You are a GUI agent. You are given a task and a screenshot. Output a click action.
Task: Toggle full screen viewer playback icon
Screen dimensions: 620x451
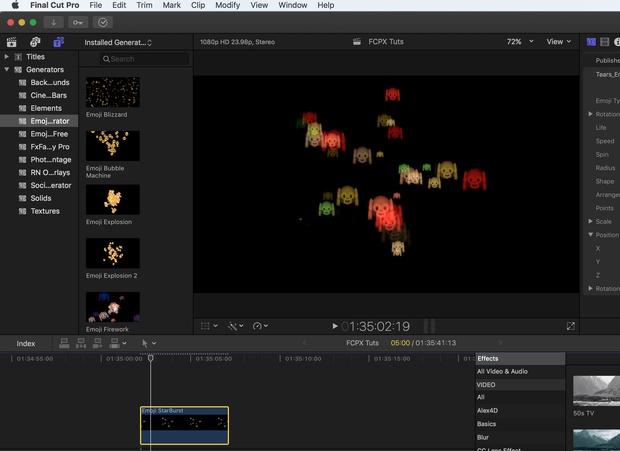571,326
